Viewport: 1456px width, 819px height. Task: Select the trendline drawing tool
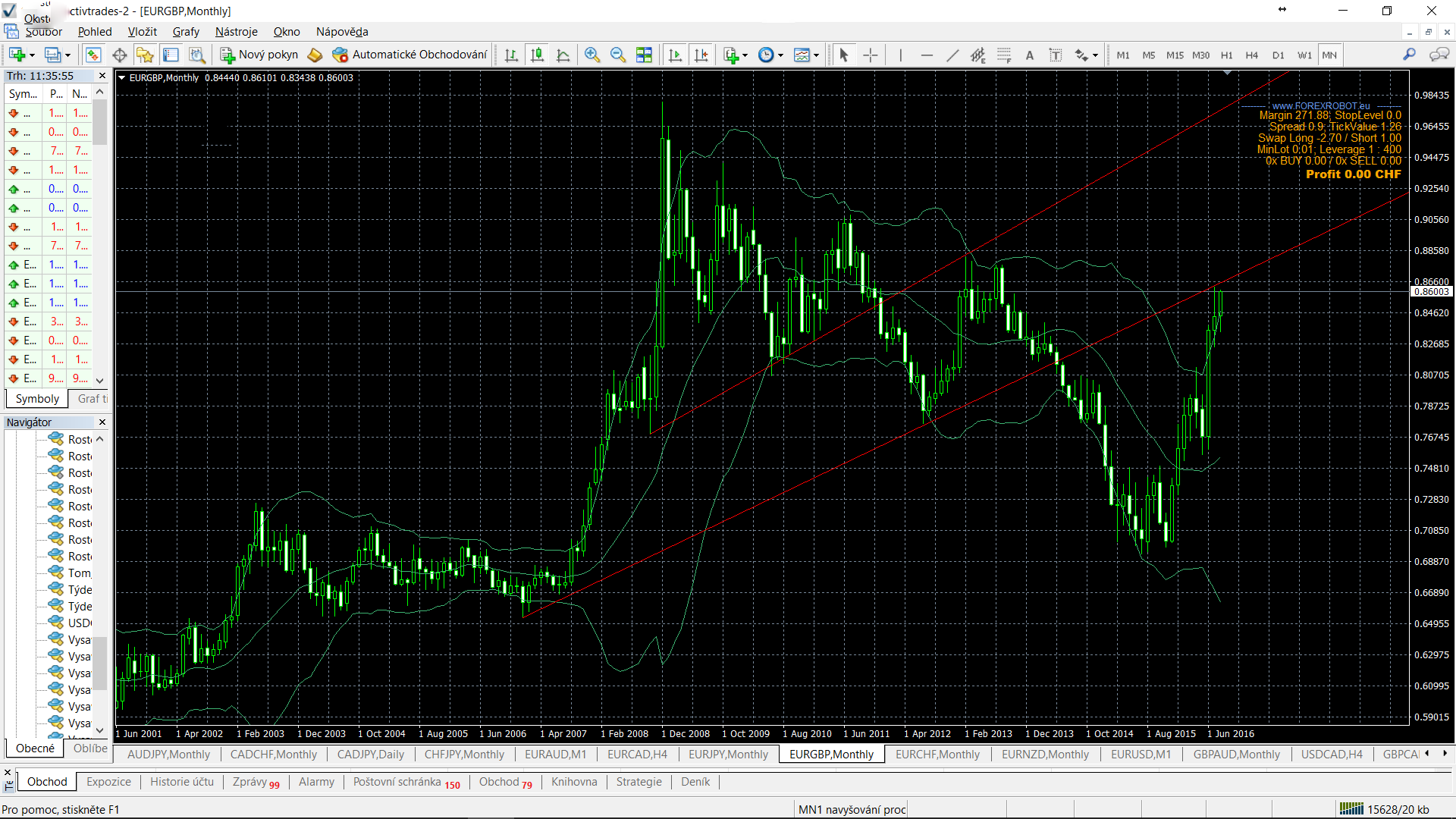[952, 55]
